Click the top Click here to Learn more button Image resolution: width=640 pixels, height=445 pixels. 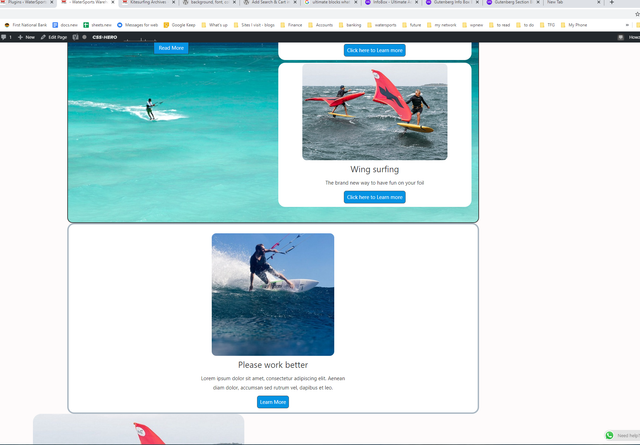[x=375, y=50]
